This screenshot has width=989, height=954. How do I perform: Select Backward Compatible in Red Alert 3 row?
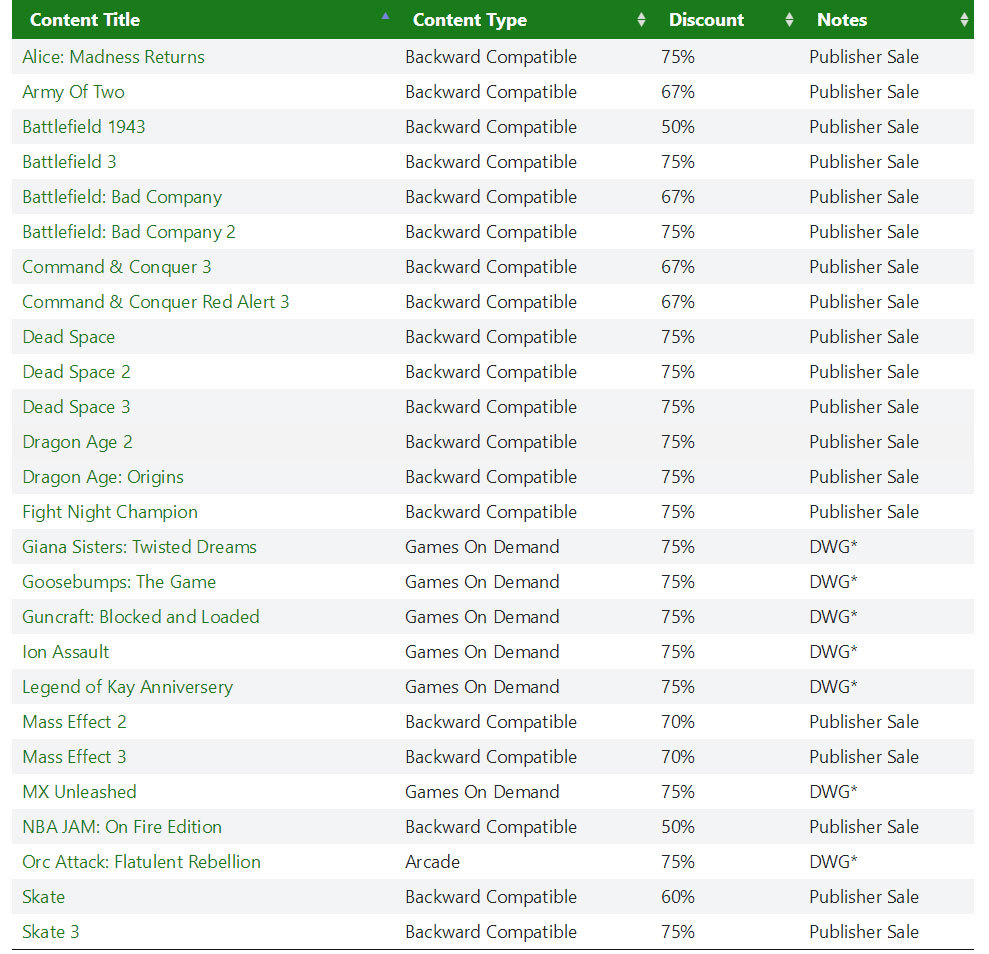491,302
